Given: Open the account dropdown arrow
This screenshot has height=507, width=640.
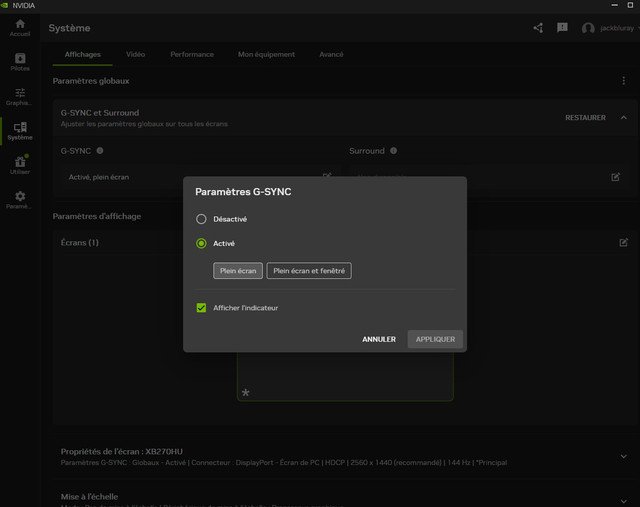Looking at the screenshot, I should tap(638, 28).
